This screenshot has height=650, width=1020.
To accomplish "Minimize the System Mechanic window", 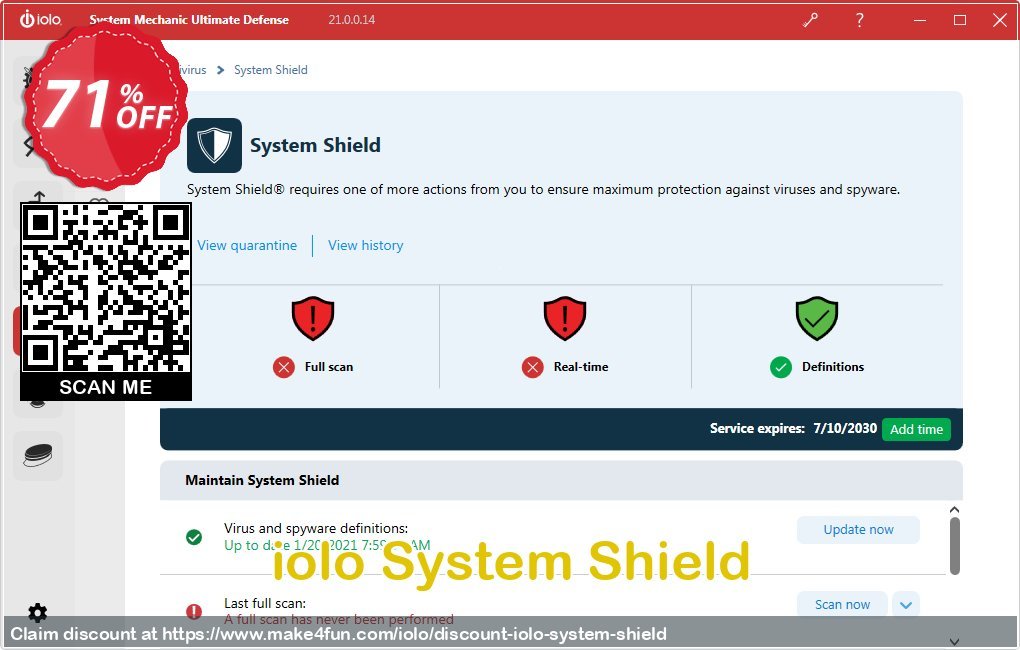I will (x=920, y=20).
